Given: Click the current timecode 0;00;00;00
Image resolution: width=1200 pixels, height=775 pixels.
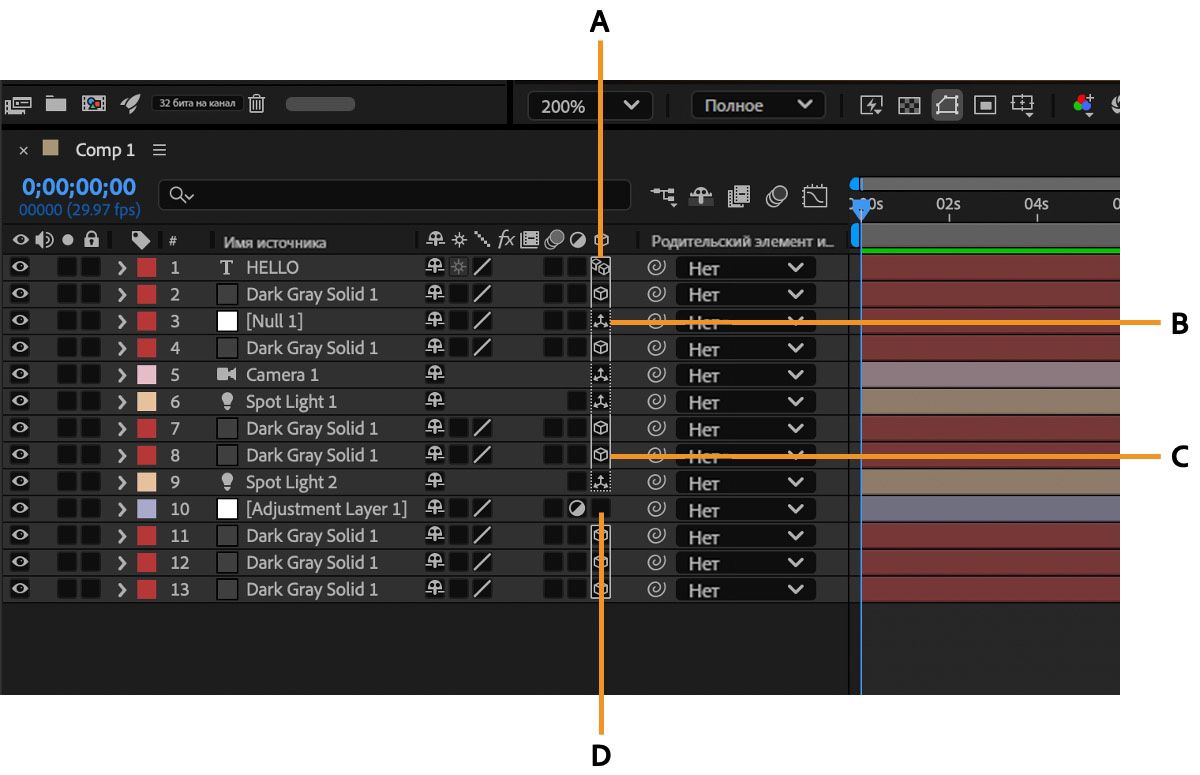Looking at the screenshot, I should pos(79,187).
